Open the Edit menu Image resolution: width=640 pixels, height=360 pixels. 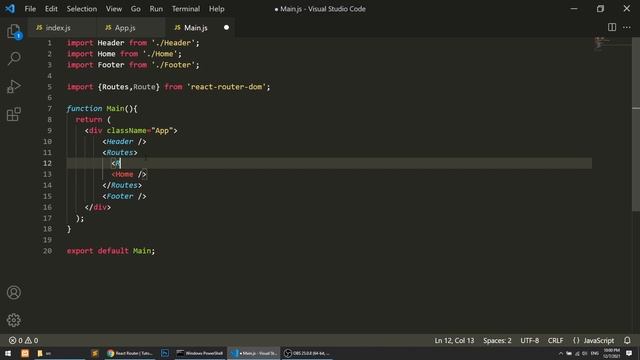pos(51,9)
